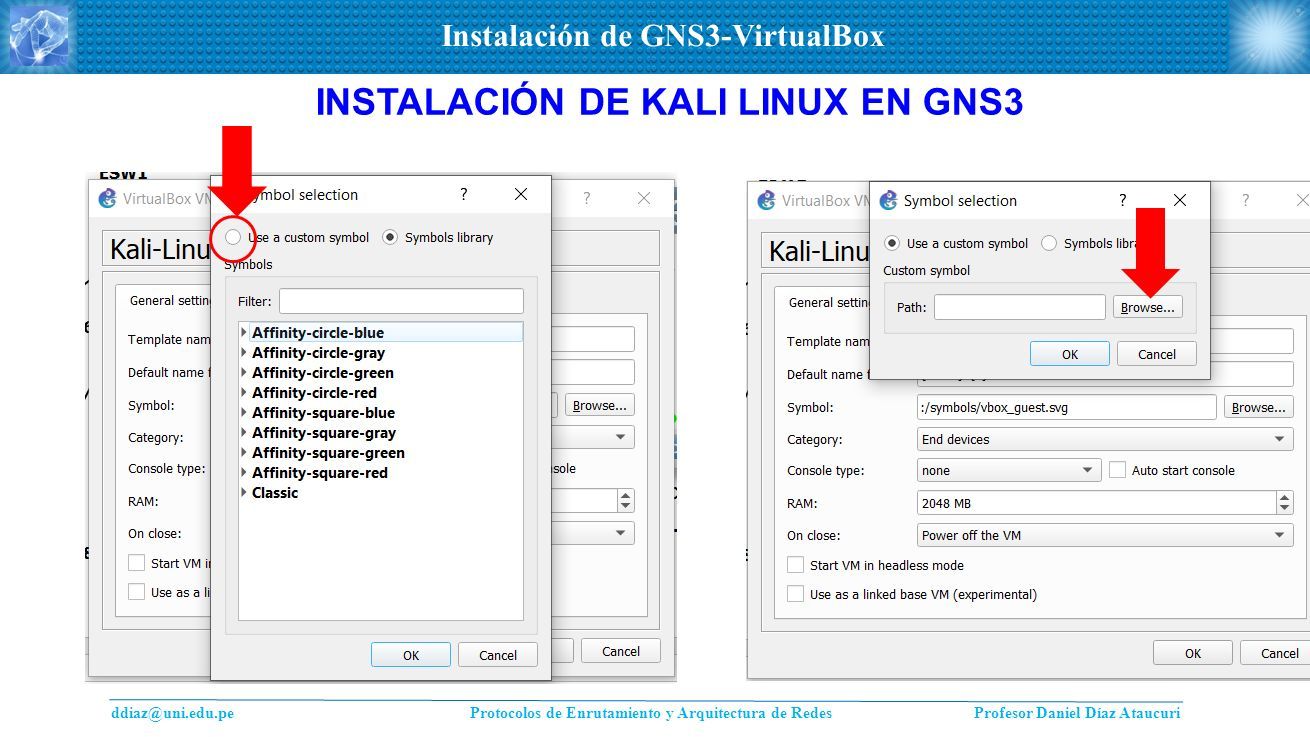Click Browse next to Symbol in right VM window
The height and width of the screenshot is (737, 1310).
(1259, 407)
